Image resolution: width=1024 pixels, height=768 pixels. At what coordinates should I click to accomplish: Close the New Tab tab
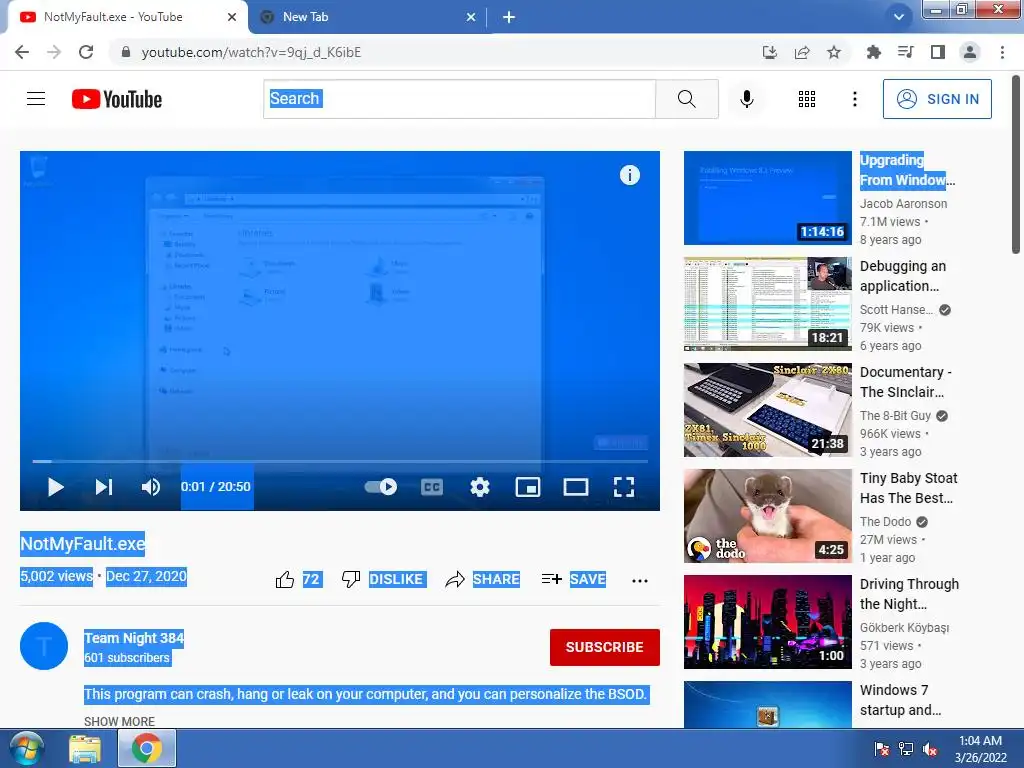pyautogui.click(x=471, y=17)
